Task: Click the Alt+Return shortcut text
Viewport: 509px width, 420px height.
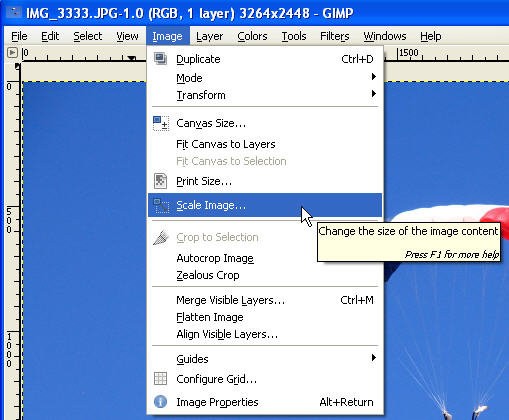Action: pos(346,402)
